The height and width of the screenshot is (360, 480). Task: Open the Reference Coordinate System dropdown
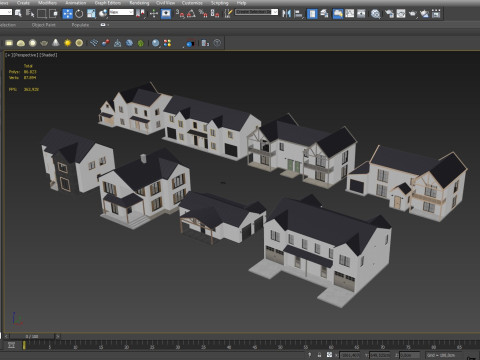121,12
